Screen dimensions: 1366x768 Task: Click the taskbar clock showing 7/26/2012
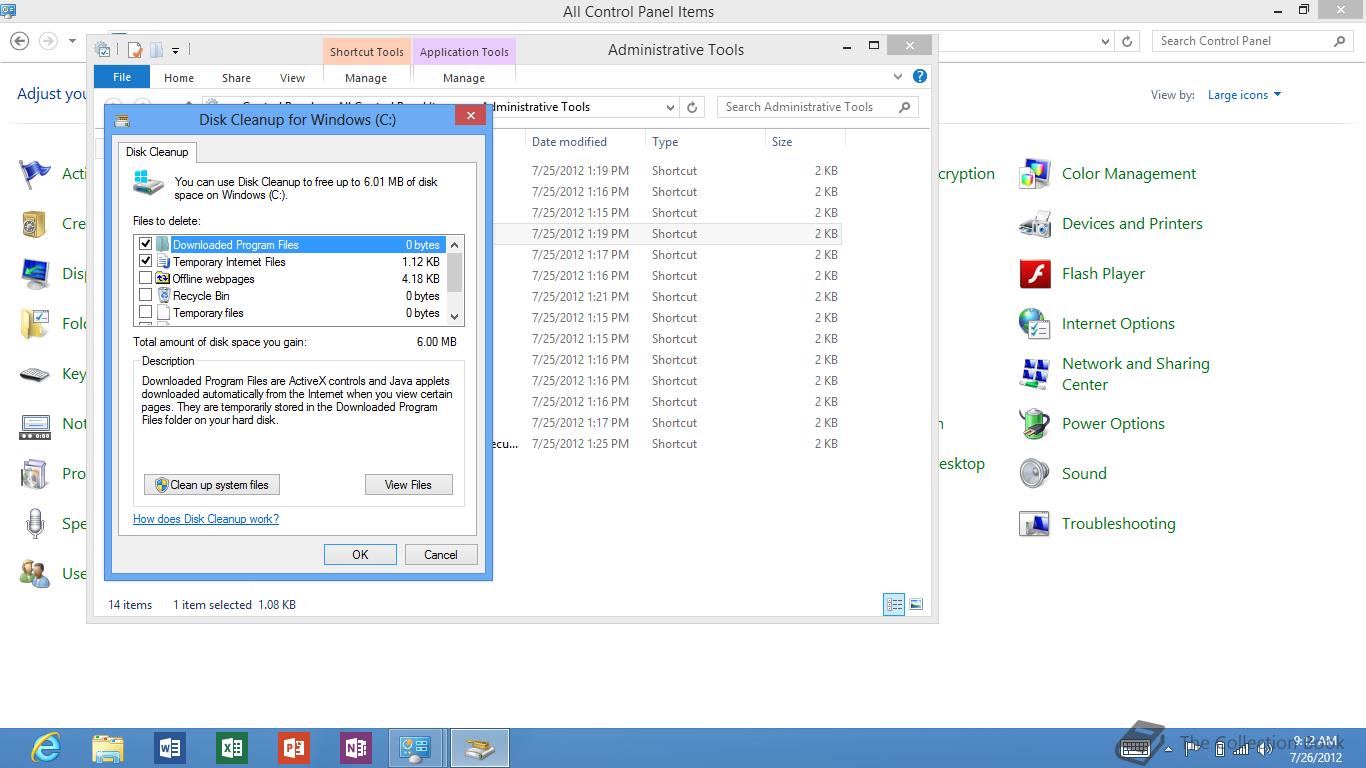1315,749
